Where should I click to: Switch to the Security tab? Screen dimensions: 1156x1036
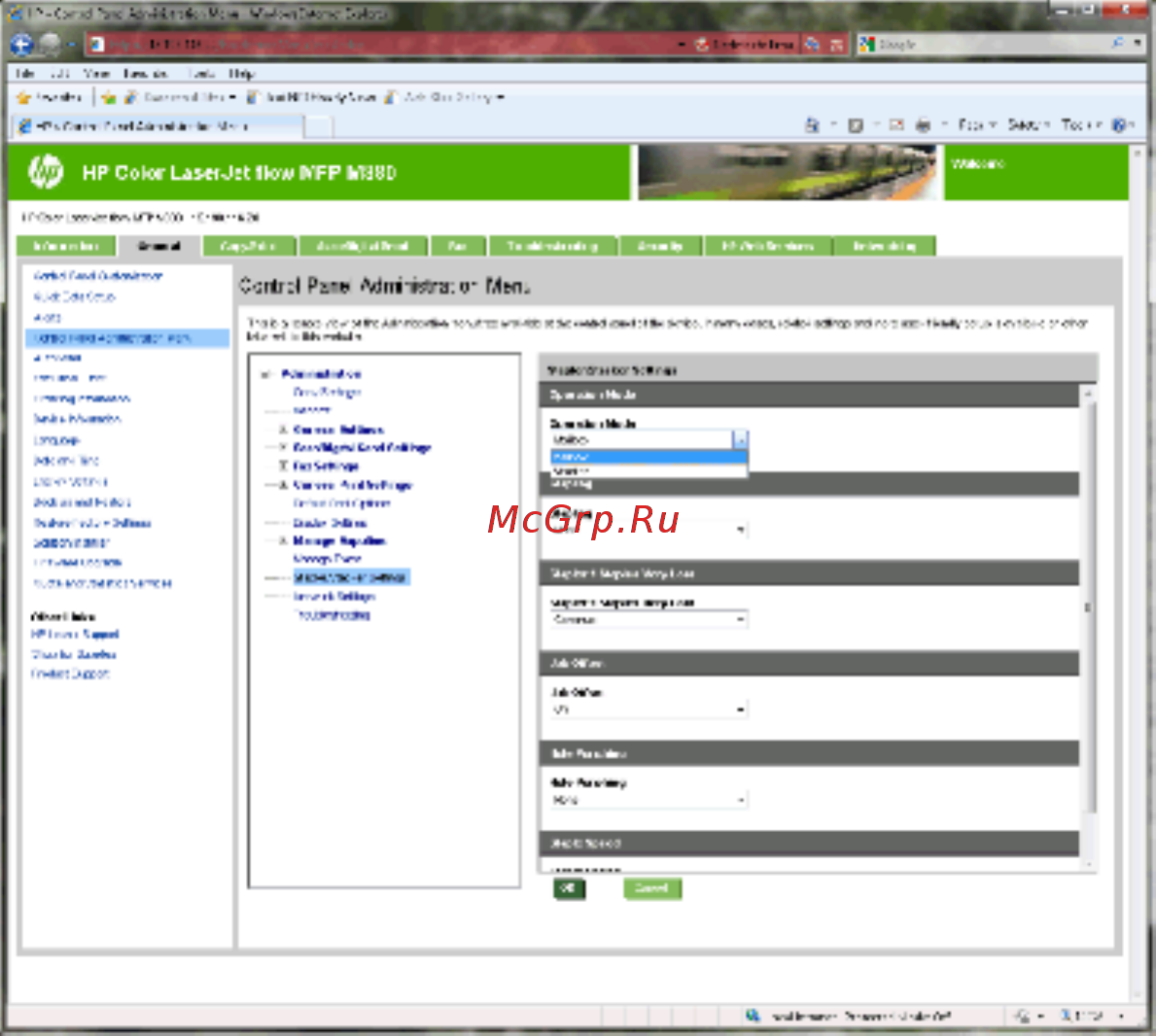pyautogui.click(x=661, y=246)
